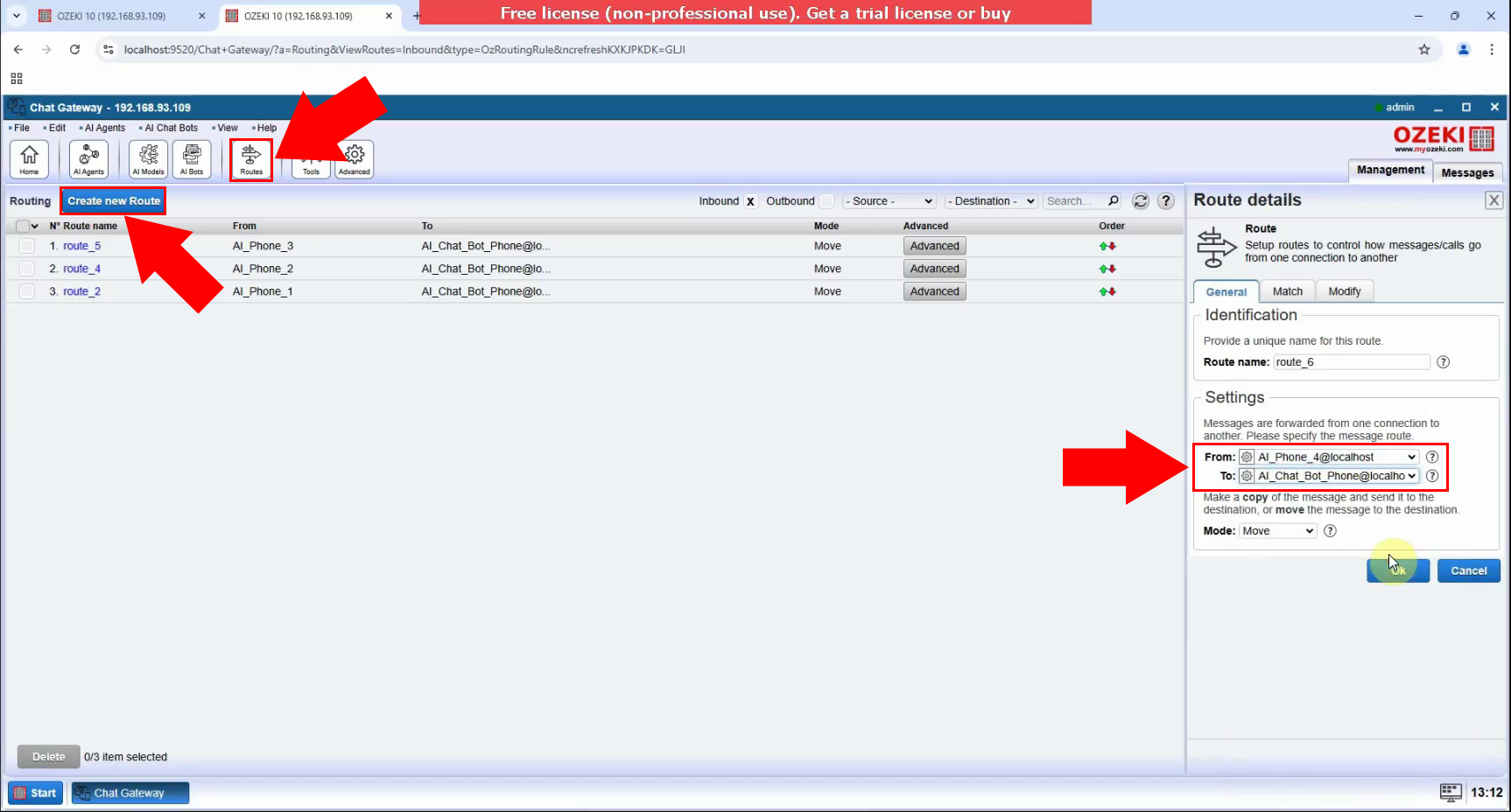
Task: Open the Source filter dropdown
Action: 889,201
